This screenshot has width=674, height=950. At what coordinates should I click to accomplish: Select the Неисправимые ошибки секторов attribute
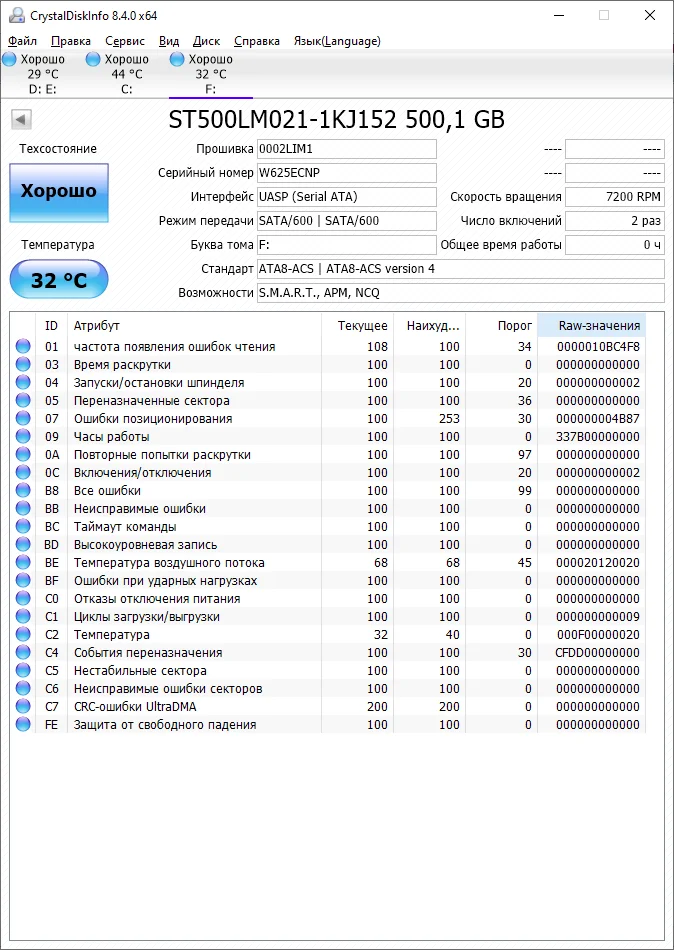coord(329,689)
